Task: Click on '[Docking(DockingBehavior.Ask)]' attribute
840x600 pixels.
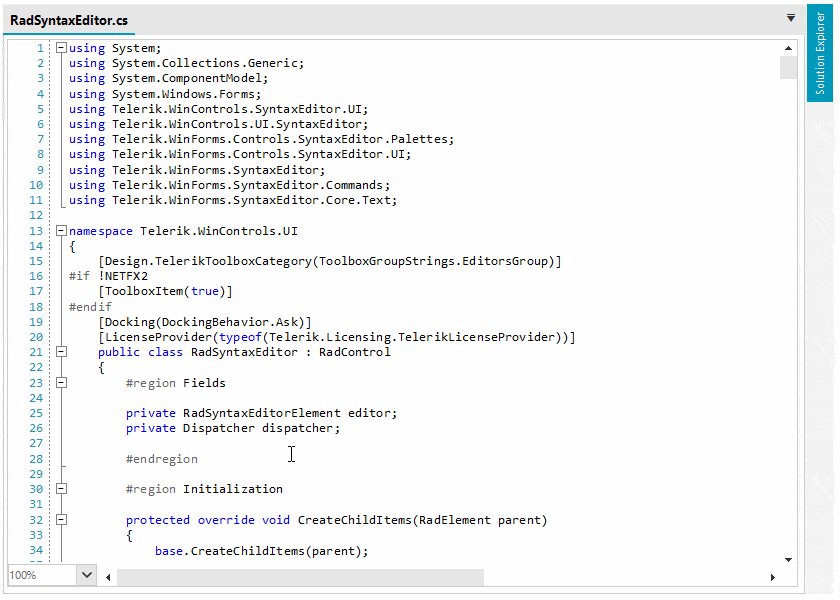Action: point(205,322)
